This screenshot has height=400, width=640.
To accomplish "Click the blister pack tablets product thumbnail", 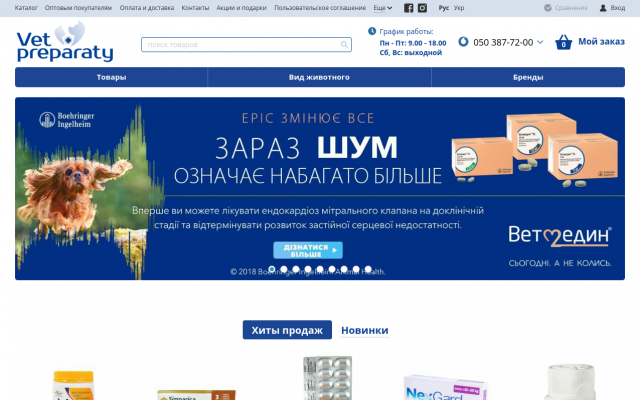I will pyautogui.click(x=328, y=378).
